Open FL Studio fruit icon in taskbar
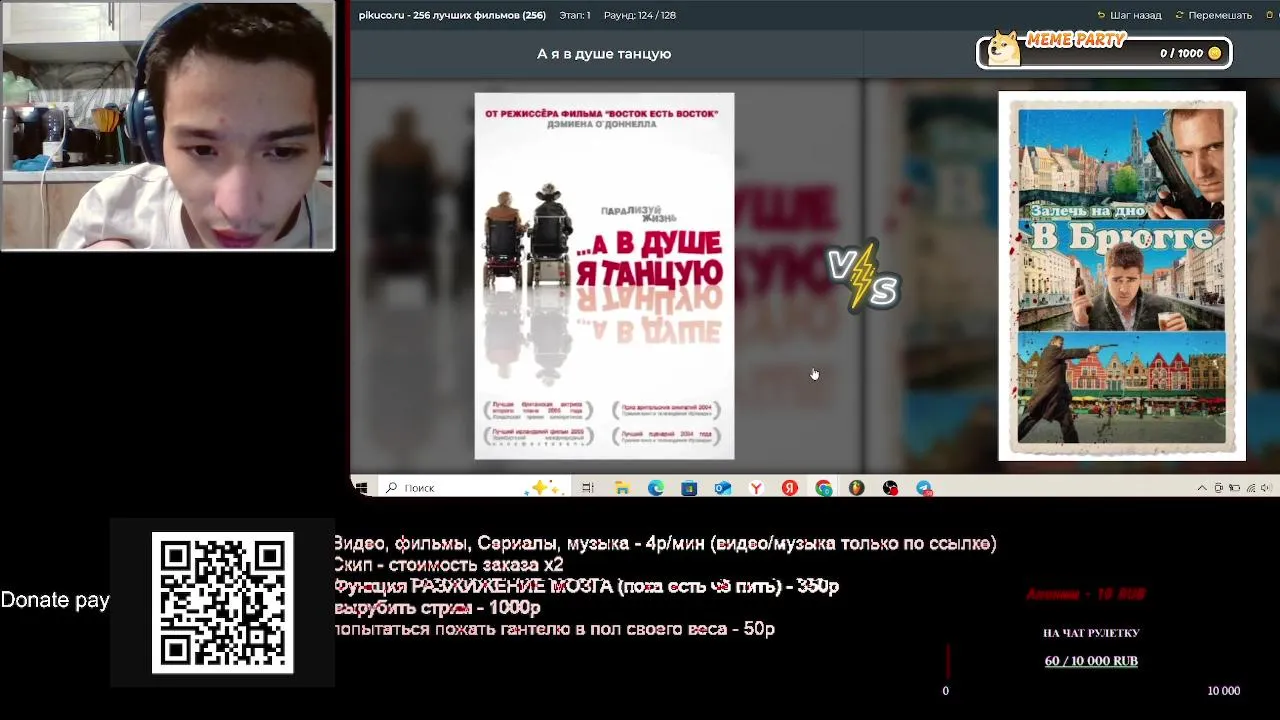Image resolution: width=1280 pixels, height=720 pixels. coord(857,488)
